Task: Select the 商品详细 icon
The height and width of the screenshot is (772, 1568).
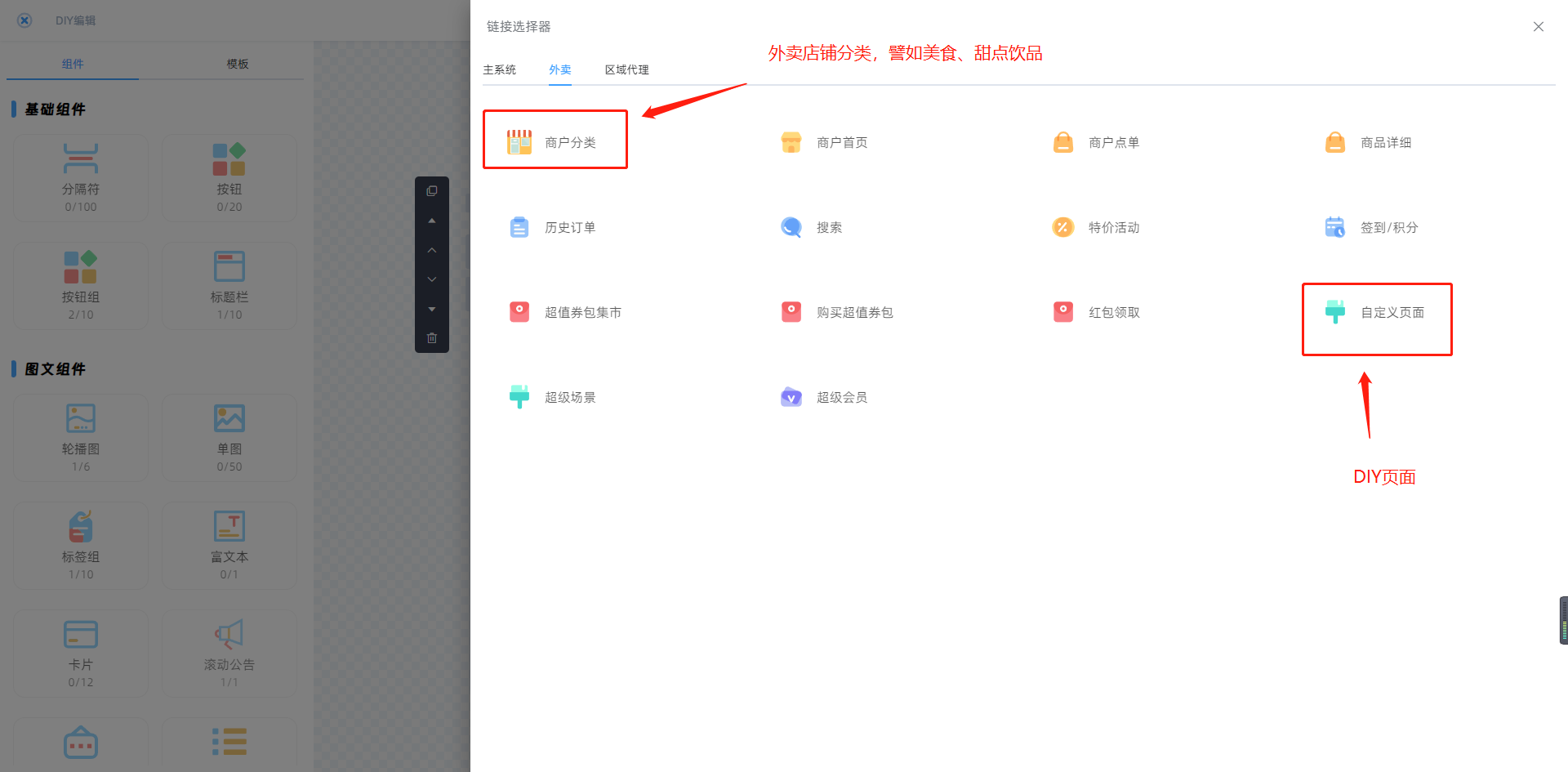Action: [x=1334, y=142]
